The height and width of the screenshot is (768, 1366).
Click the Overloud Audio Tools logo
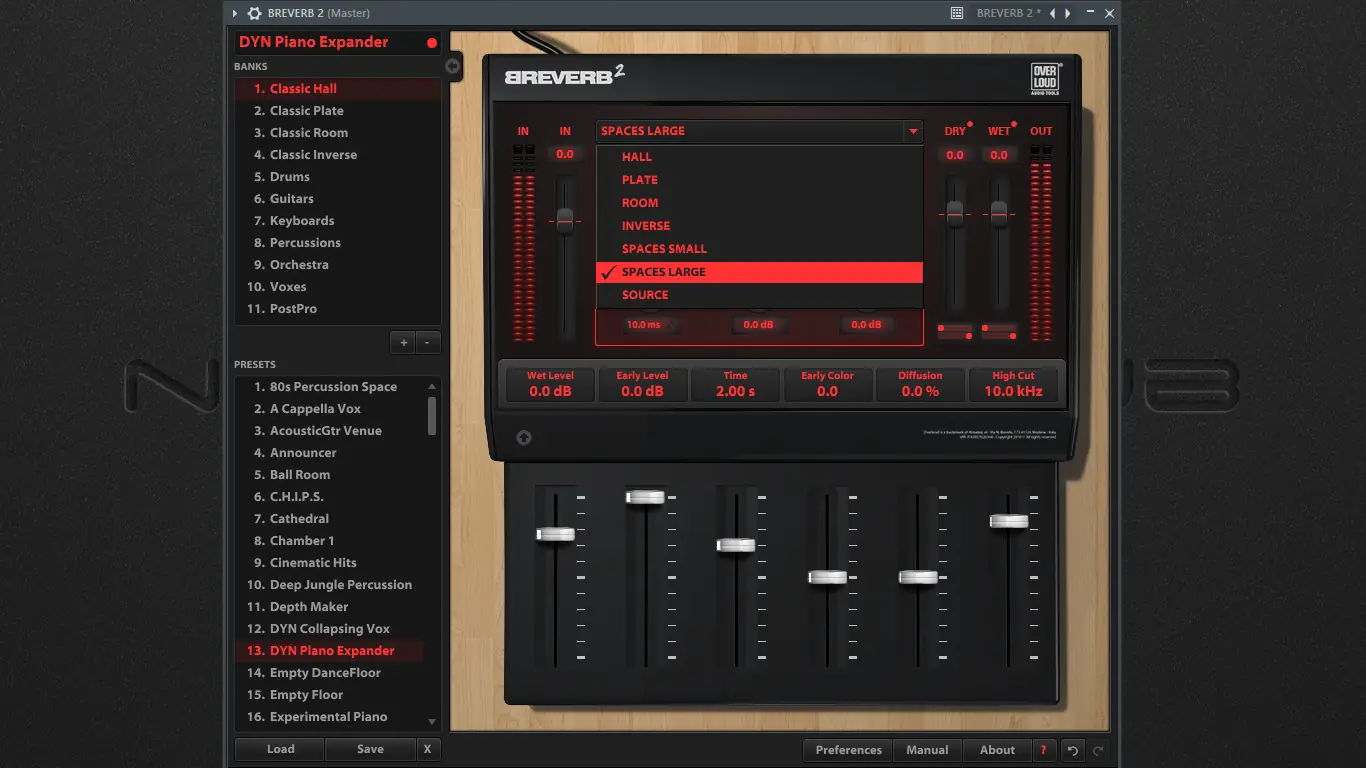pos(1046,79)
